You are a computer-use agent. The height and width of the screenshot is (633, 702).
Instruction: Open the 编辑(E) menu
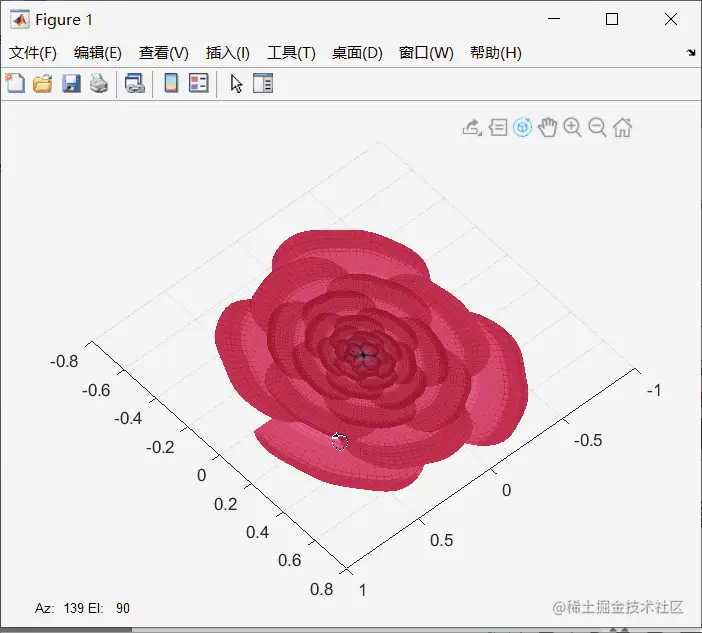[x=98, y=53]
